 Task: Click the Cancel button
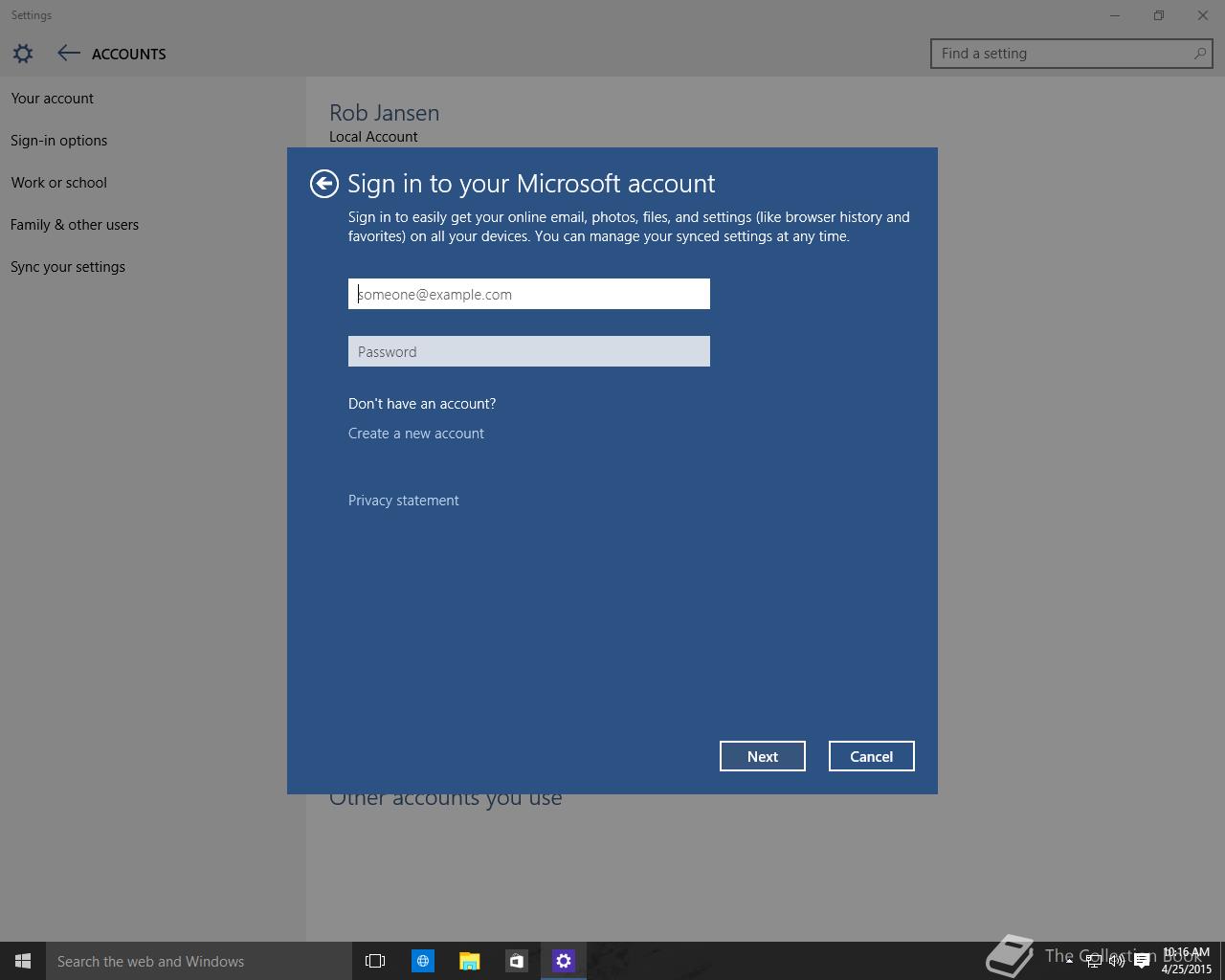pyautogui.click(x=872, y=756)
